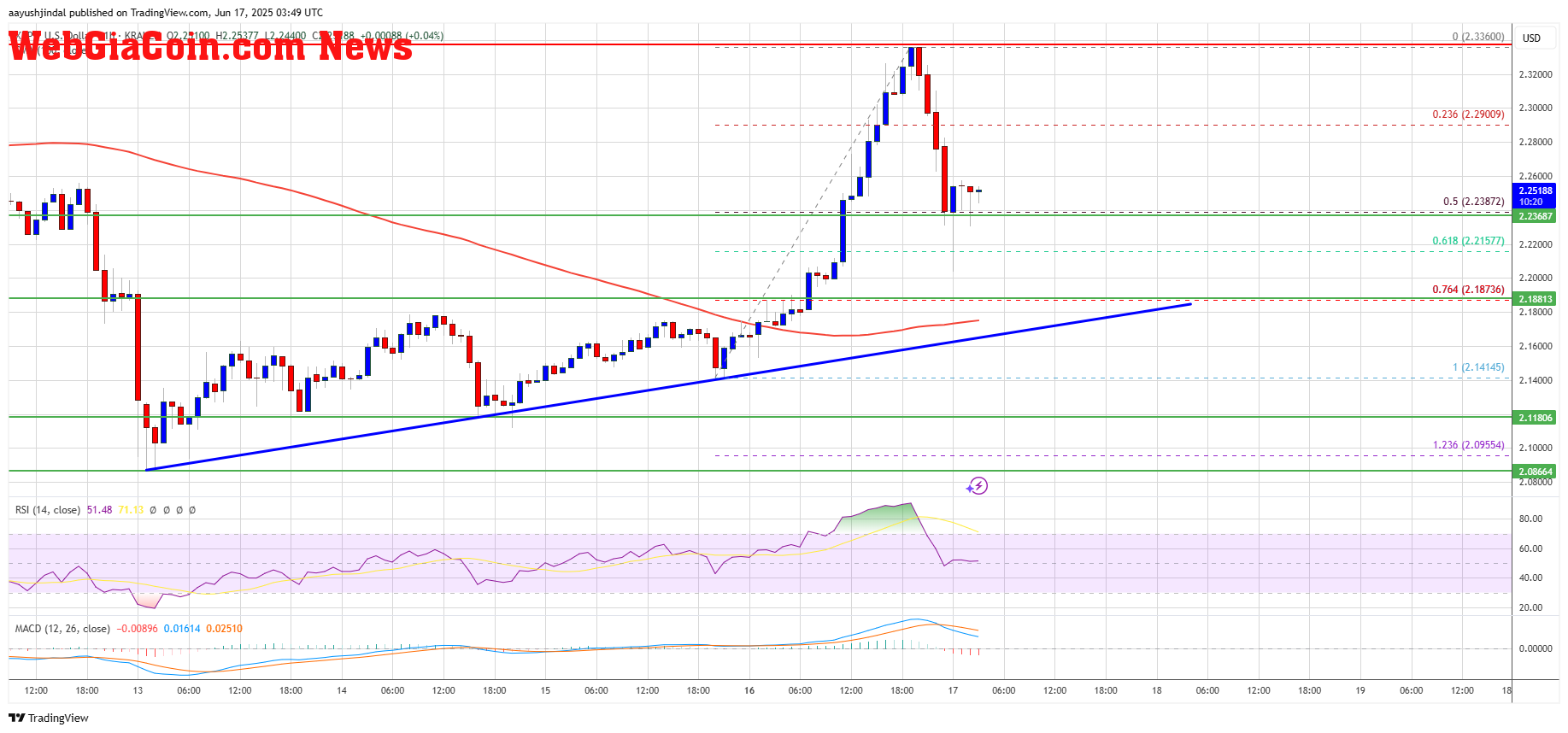Open the MACD (12, 26, close) indicator legend

click(62, 629)
